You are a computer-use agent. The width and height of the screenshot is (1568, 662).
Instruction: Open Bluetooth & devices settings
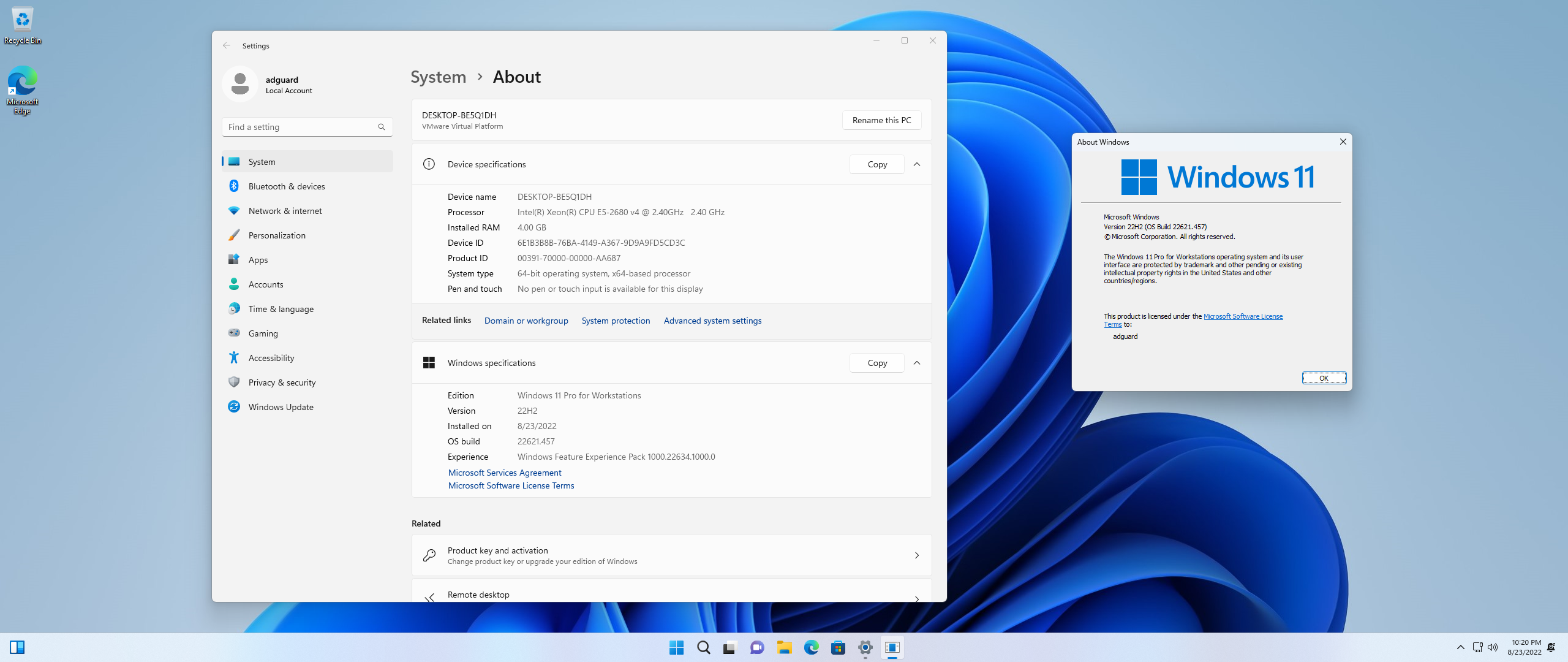(x=287, y=186)
